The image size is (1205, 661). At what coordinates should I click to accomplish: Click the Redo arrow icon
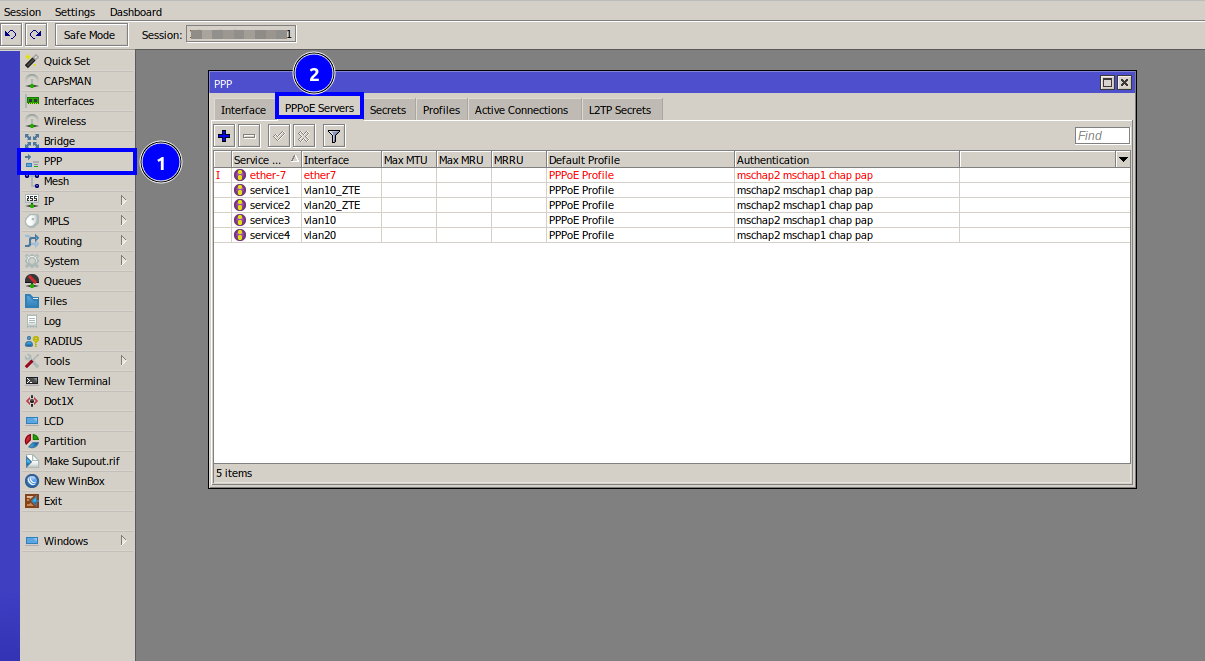click(x=35, y=35)
